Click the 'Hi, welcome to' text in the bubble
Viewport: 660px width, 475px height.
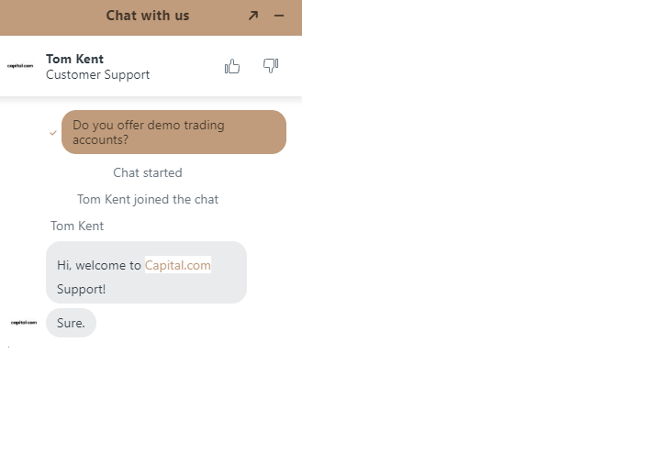(99, 265)
